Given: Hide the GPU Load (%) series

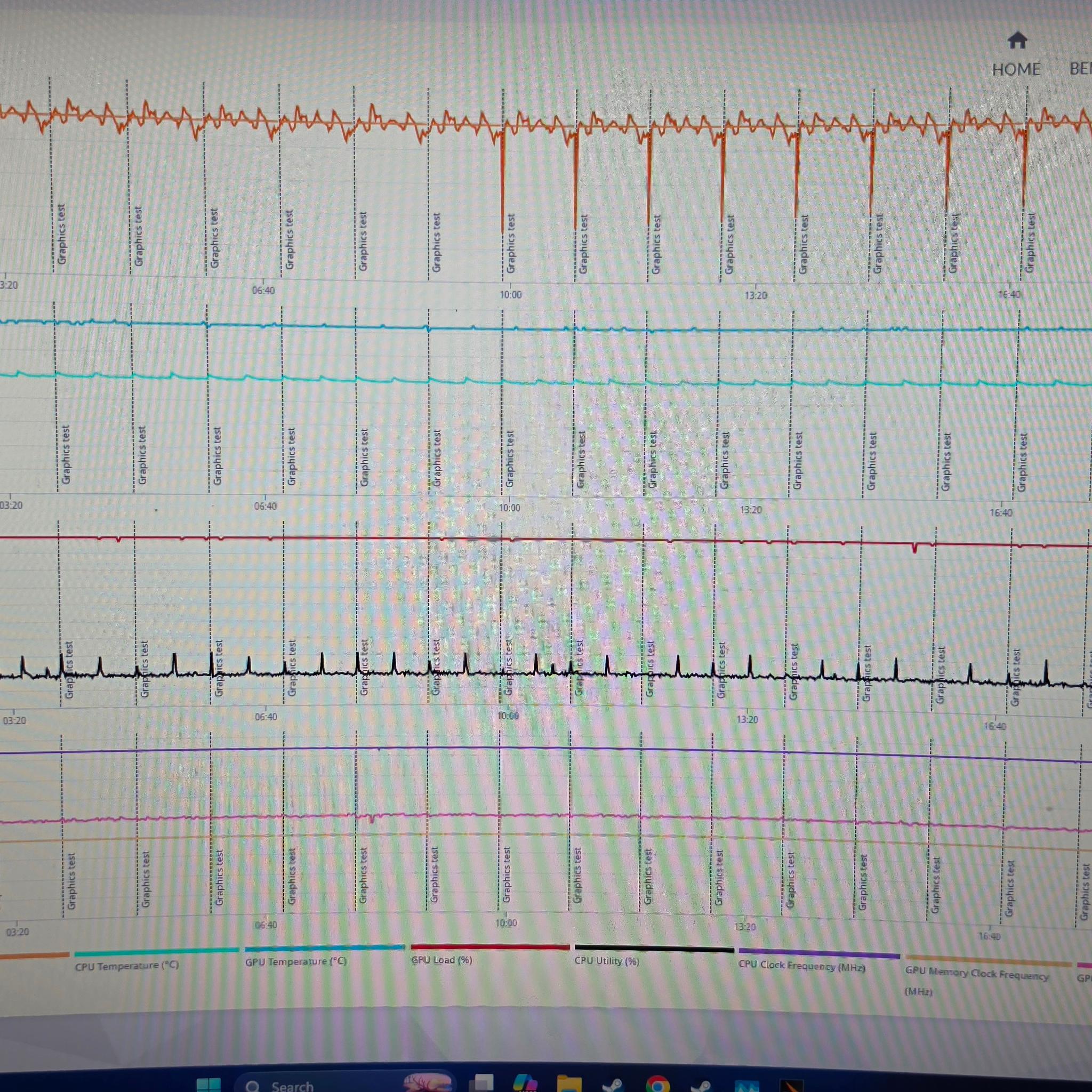Looking at the screenshot, I should point(441,960).
